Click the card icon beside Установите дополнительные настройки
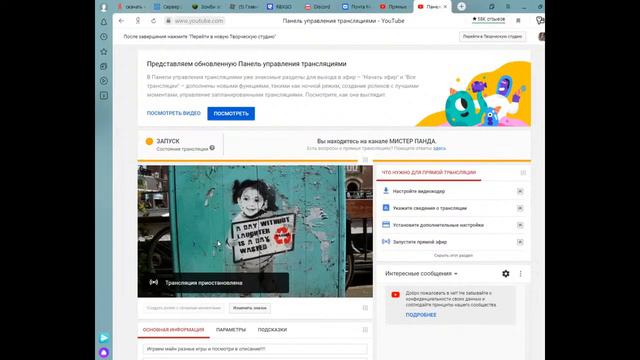Image resolution: width=640 pixels, height=360 pixels. pyautogui.click(x=386, y=224)
